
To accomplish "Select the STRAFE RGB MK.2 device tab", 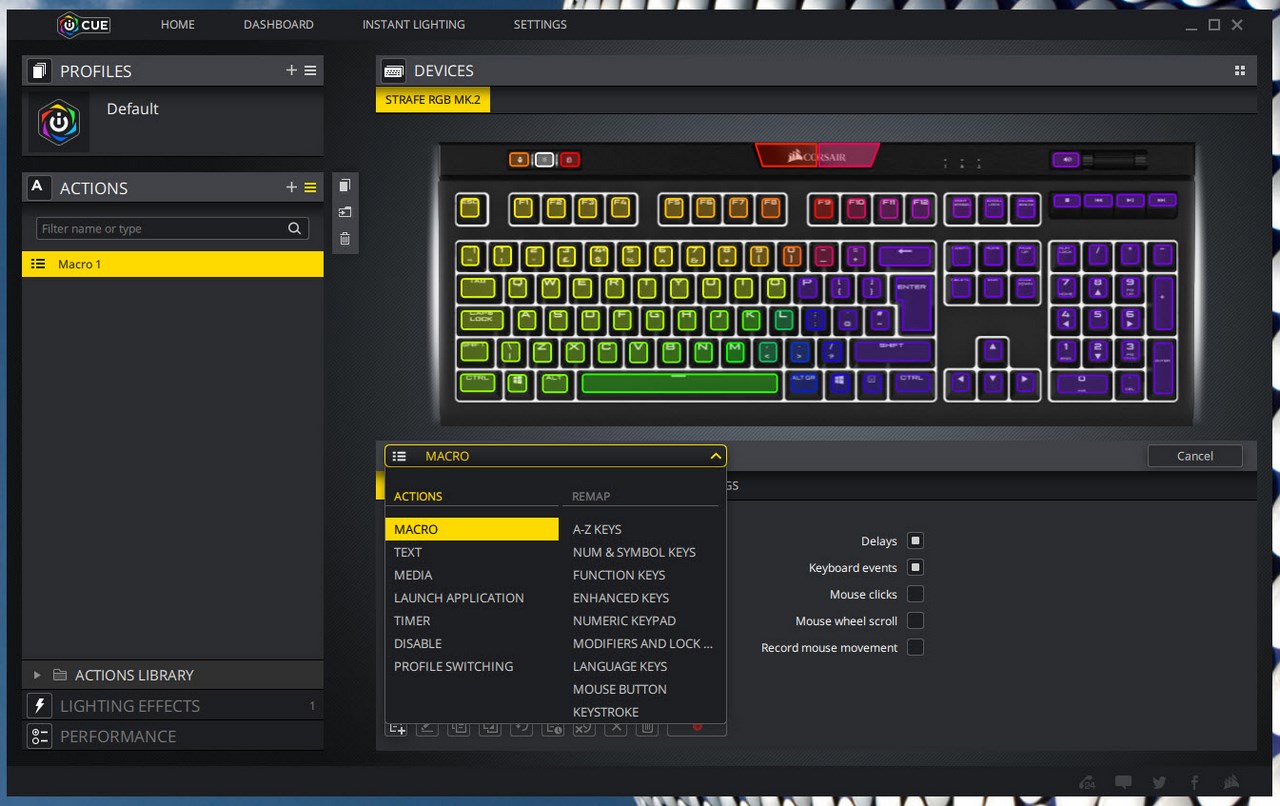I will 433,101.
